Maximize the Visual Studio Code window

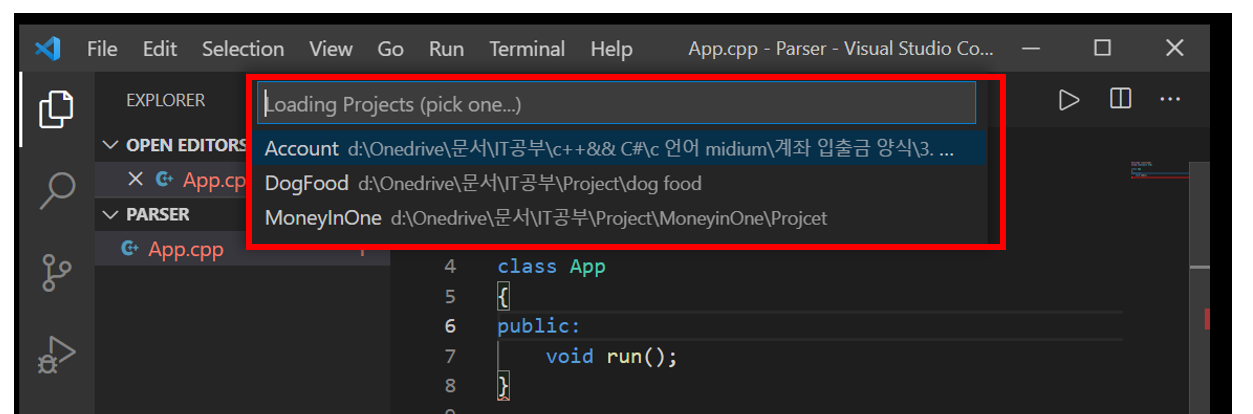click(x=1102, y=48)
